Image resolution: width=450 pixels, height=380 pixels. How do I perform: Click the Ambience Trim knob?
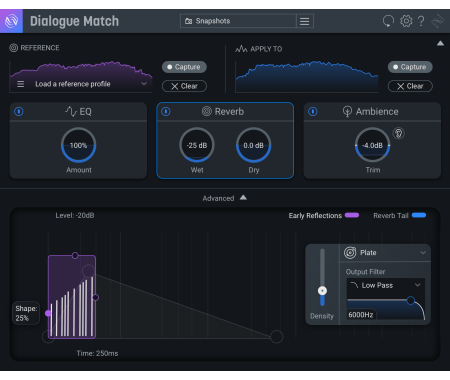point(372,145)
